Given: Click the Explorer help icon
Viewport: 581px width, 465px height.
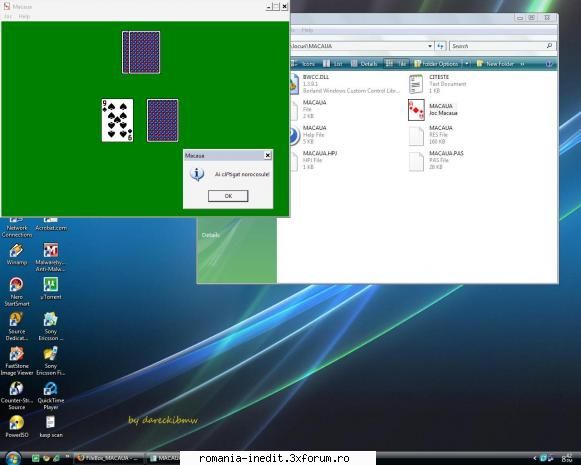Looking at the screenshot, I should (x=549, y=64).
